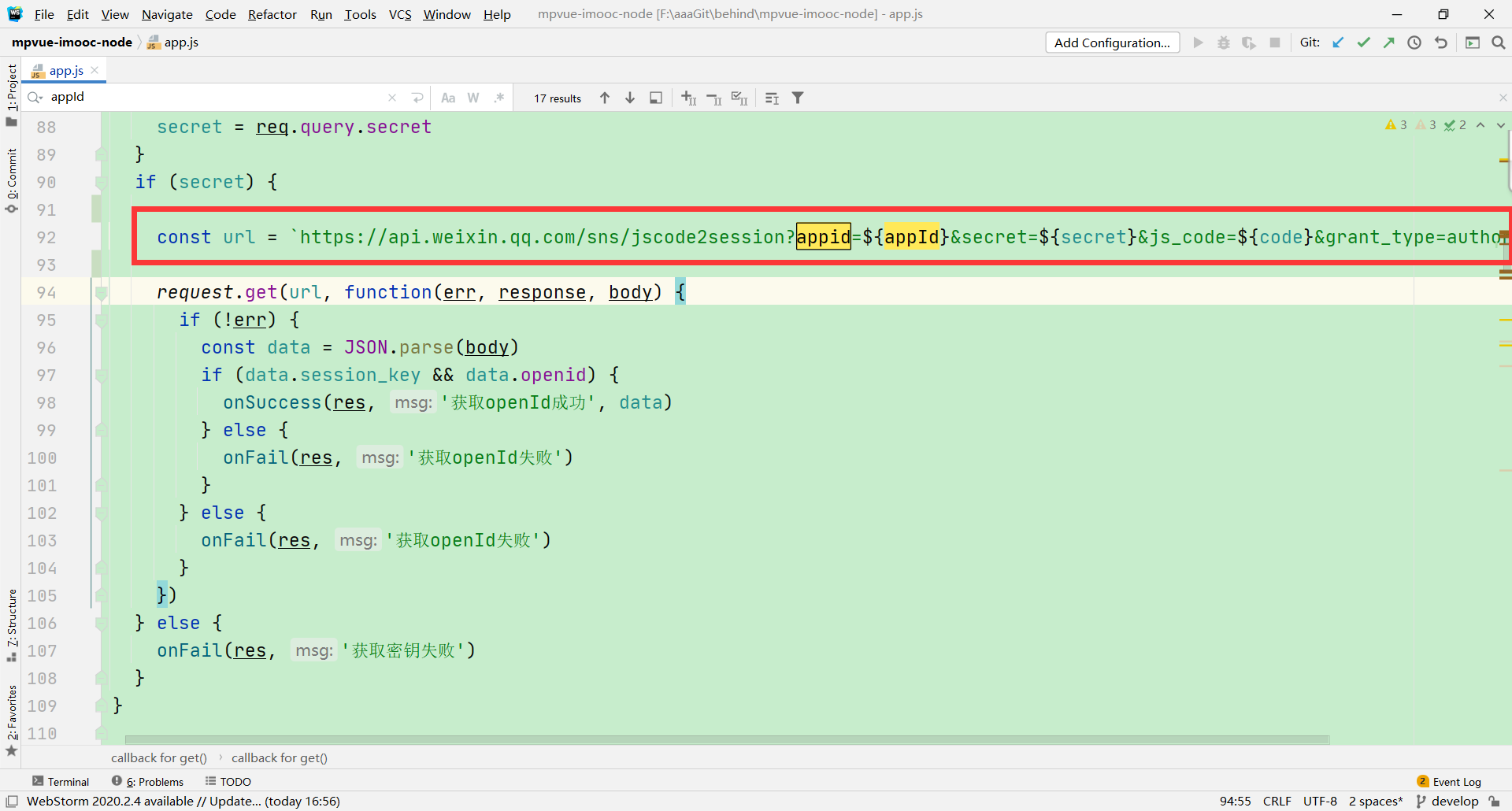Collapse the fold marker at line 106
The height and width of the screenshot is (811, 1512).
pyautogui.click(x=101, y=624)
